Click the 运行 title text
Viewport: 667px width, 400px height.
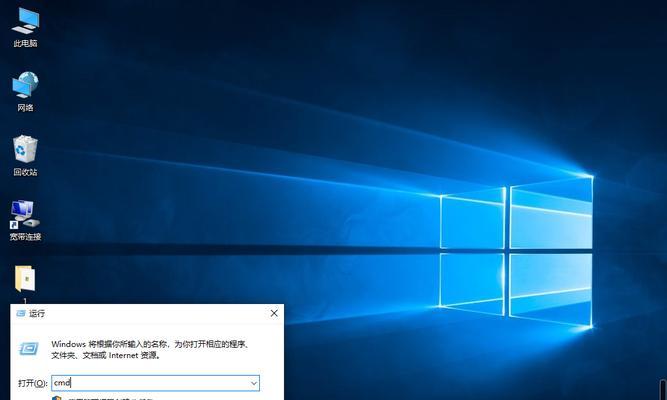click(x=37, y=314)
